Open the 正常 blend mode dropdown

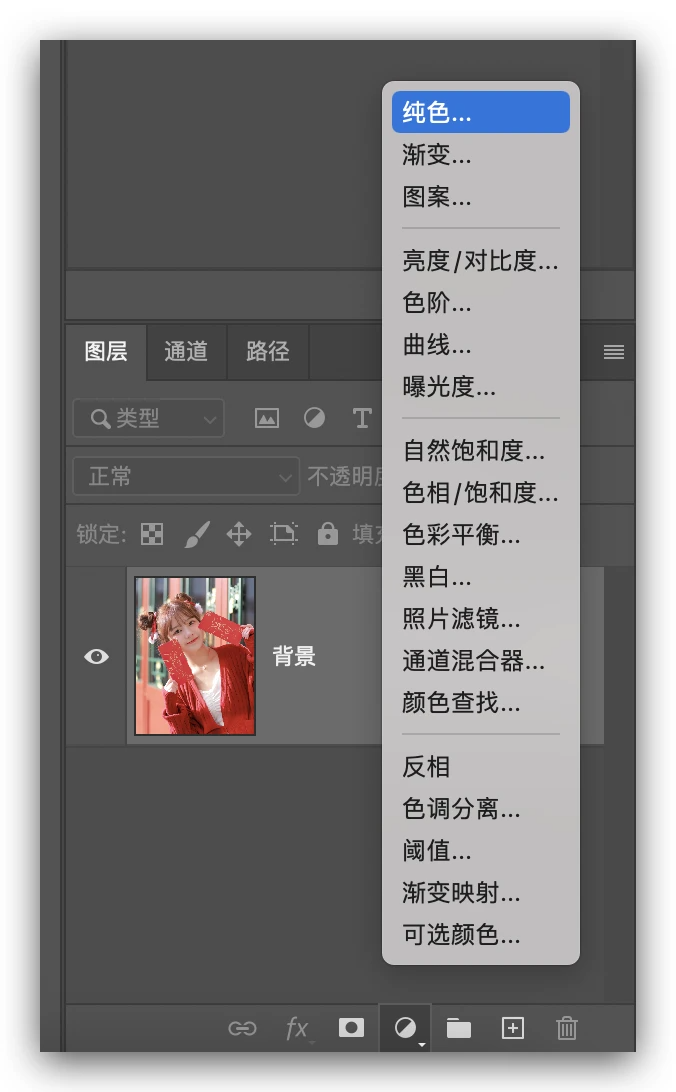coord(186,477)
